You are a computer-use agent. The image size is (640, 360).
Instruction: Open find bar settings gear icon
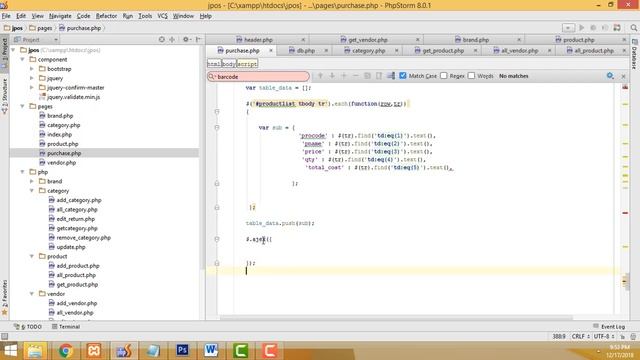pyautogui.click(x=610, y=76)
